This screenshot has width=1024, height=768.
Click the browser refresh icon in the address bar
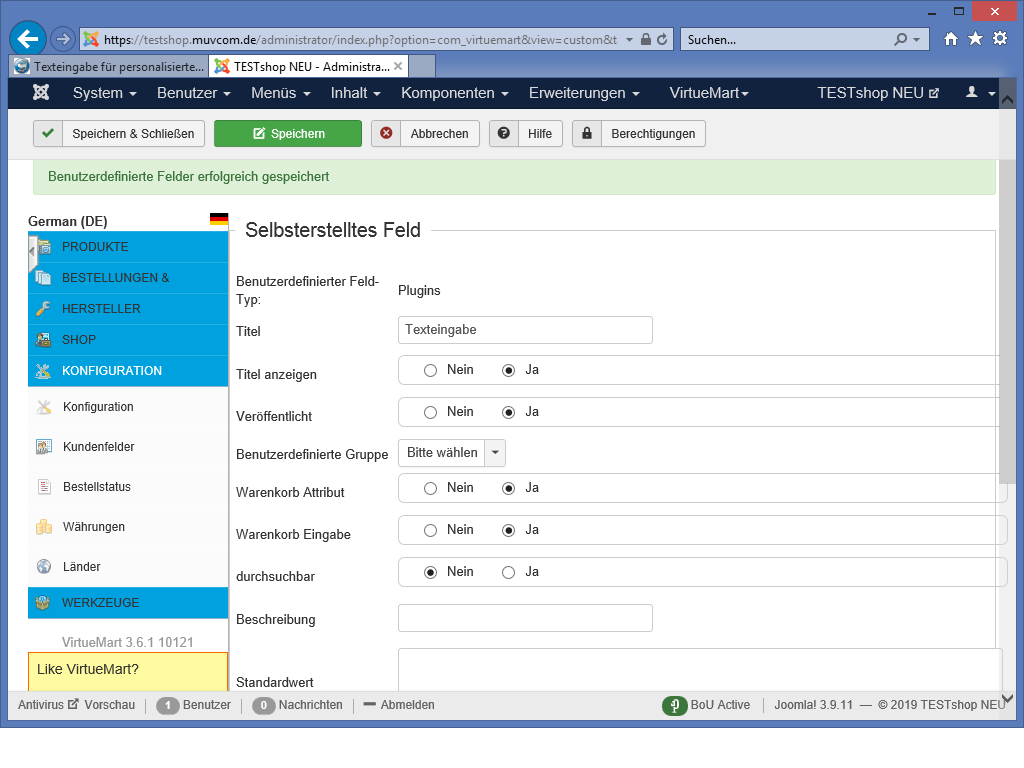[662, 40]
